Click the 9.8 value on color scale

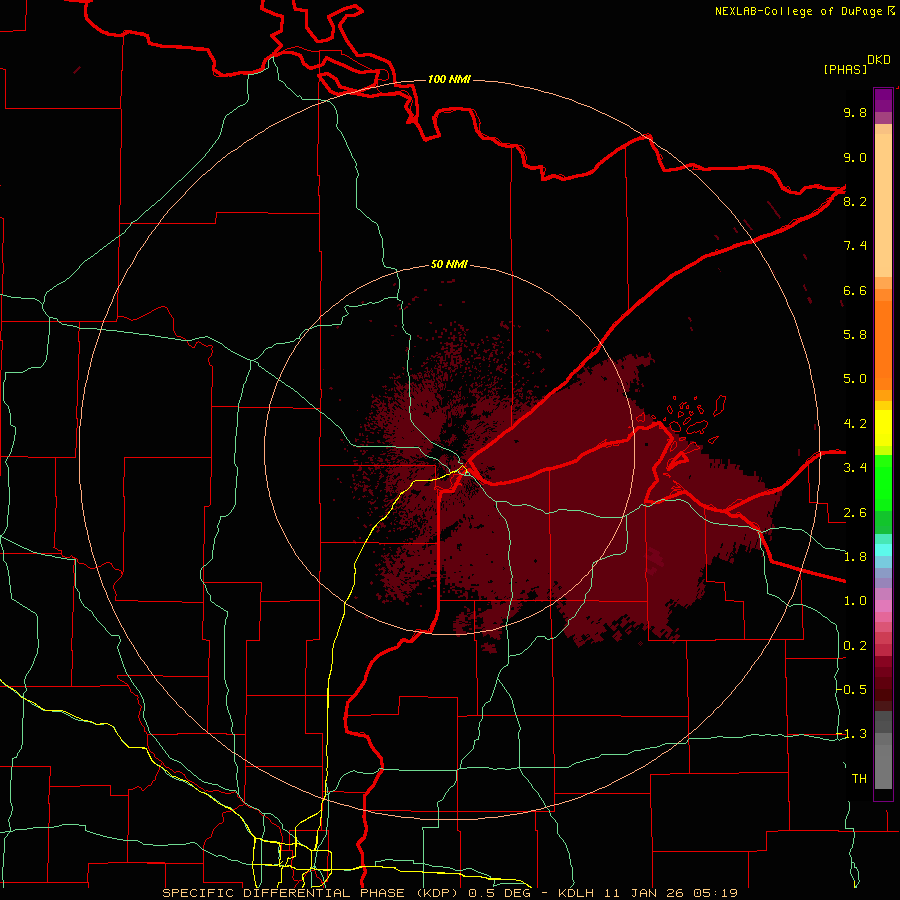point(855,112)
